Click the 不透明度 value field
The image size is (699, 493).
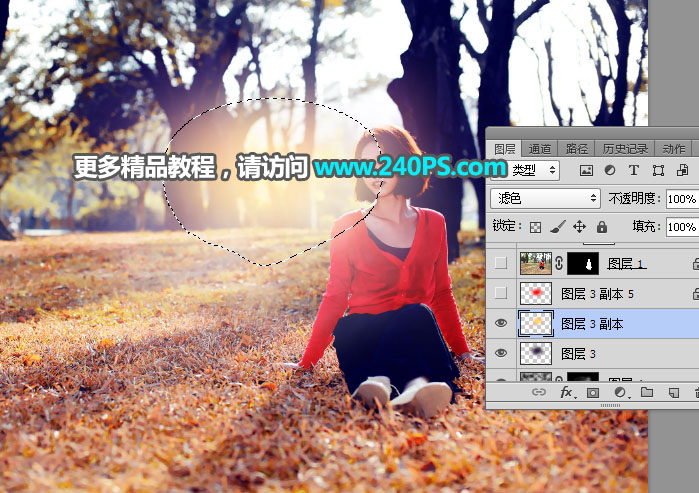[x=683, y=199]
